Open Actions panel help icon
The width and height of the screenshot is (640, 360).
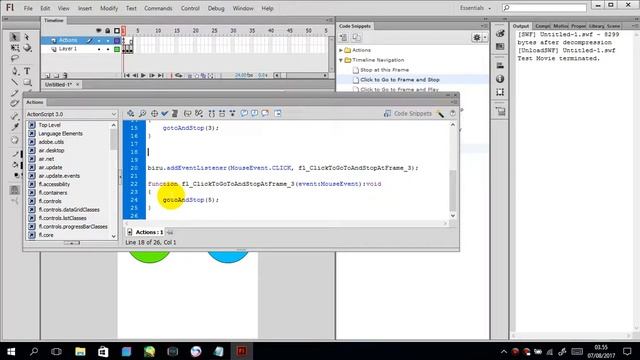coord(452,113)
